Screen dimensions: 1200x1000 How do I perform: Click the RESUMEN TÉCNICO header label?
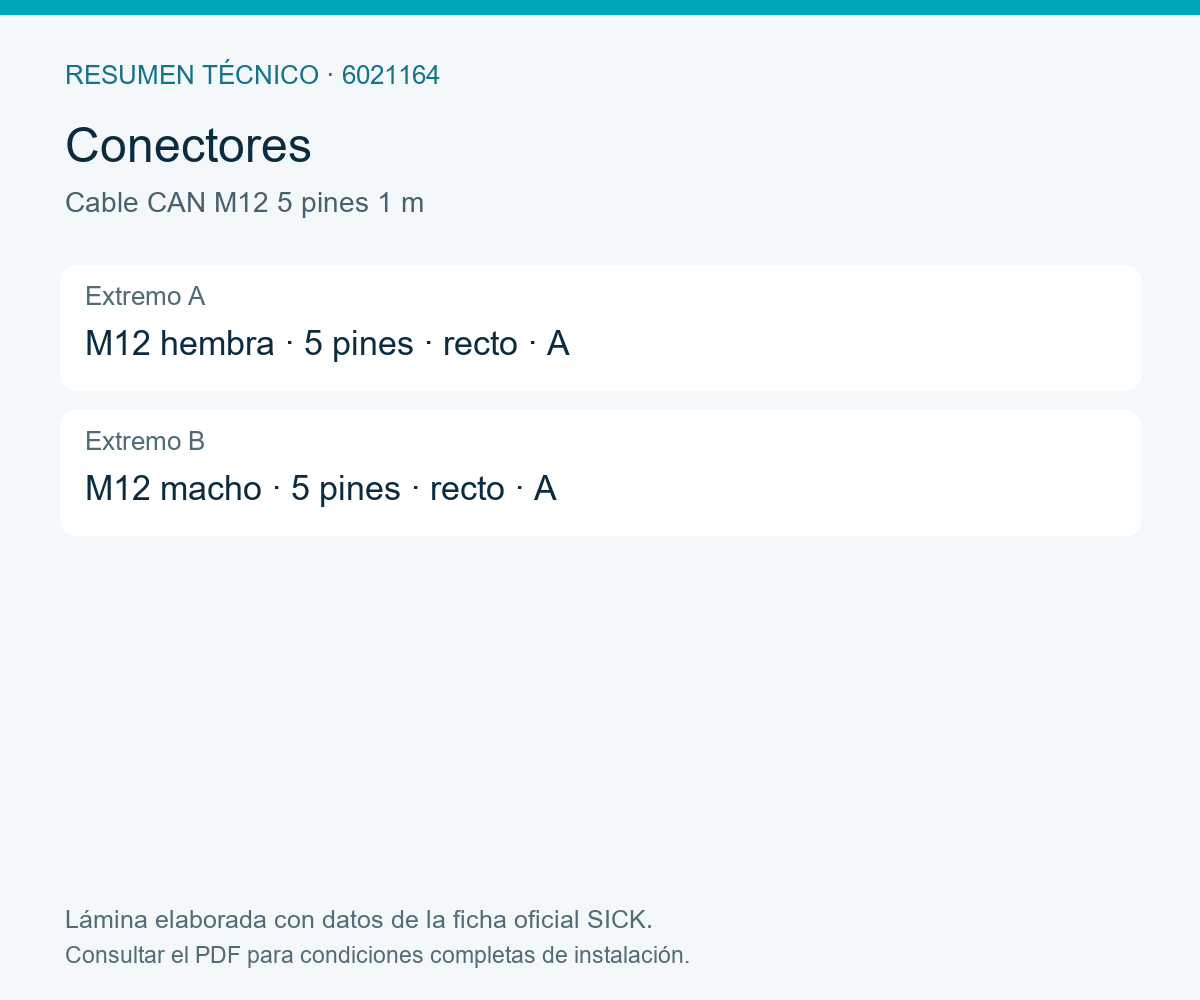coord(192,75)
